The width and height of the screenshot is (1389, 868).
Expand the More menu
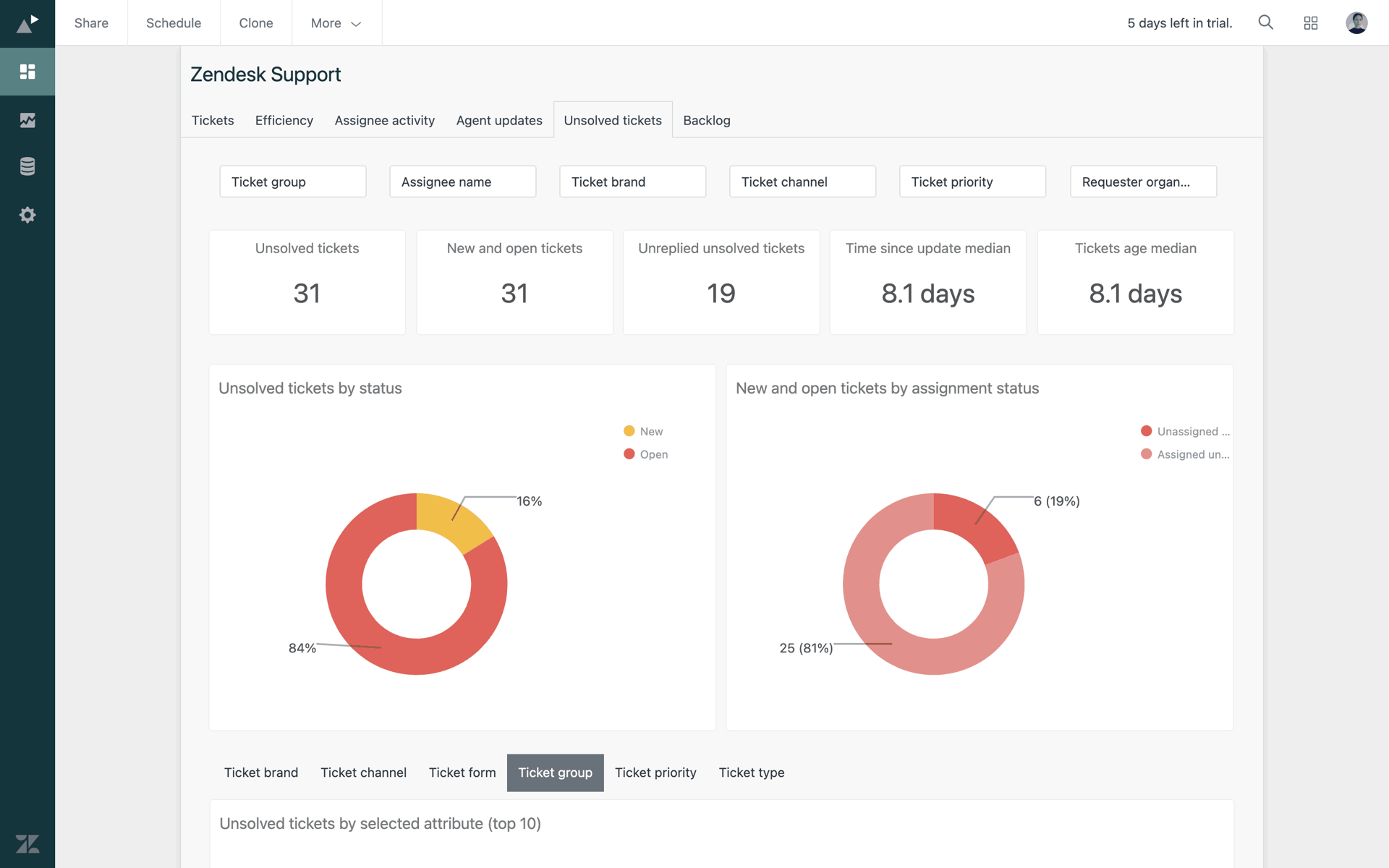click(336, 23)
